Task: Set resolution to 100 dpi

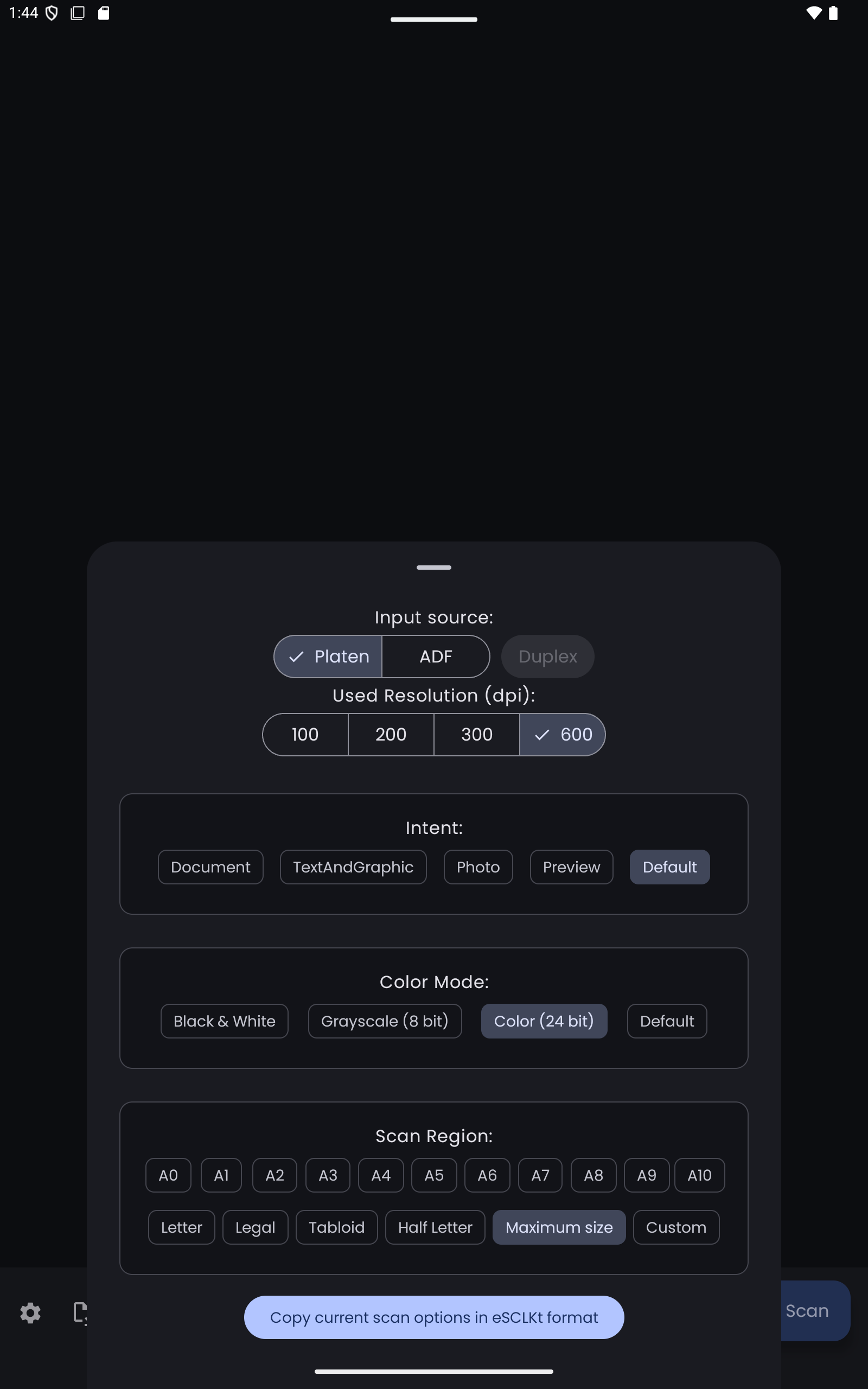Action: click(x=305, y=734)
